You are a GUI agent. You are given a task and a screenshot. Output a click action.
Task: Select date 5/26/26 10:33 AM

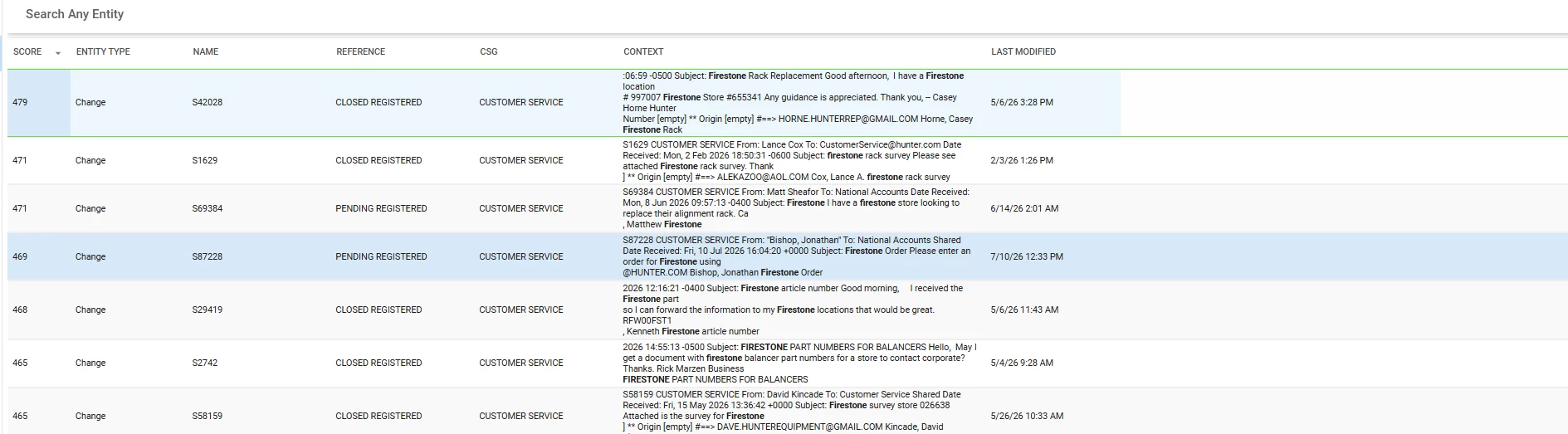[x=1027, y=416]
